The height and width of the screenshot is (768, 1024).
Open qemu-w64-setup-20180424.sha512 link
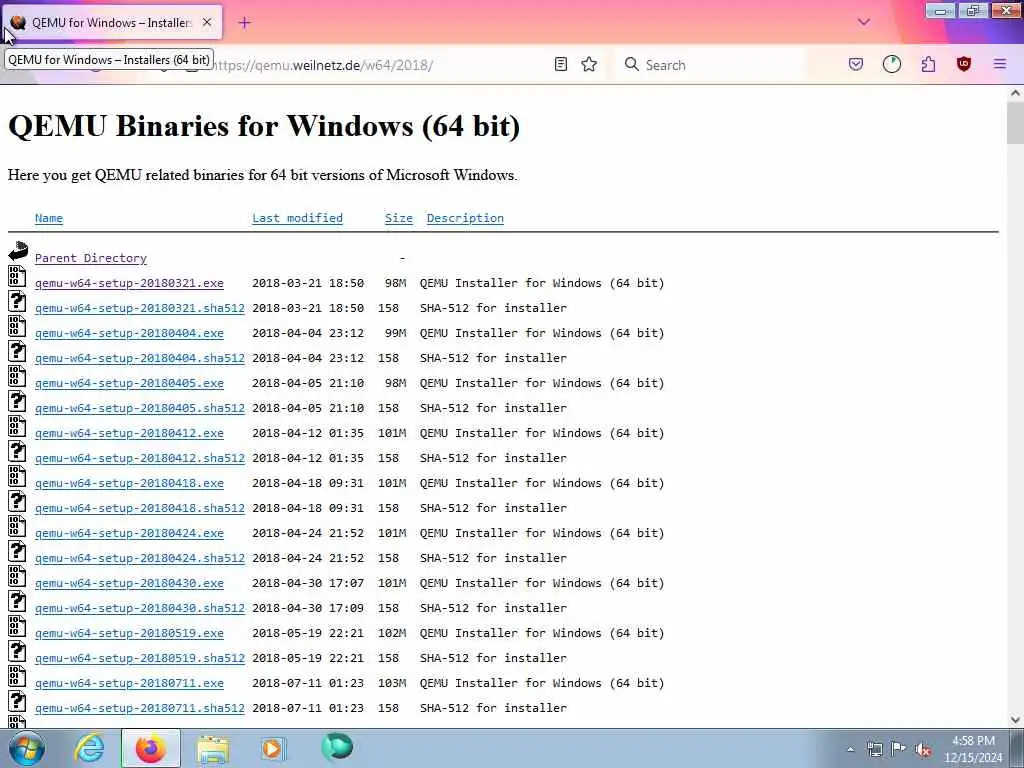[140, 558]
